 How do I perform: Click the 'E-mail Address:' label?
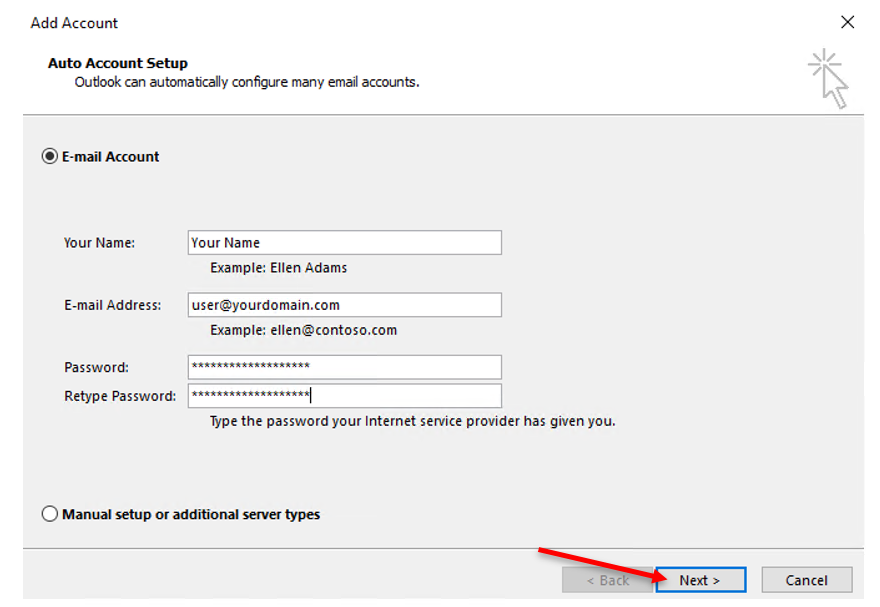pyautogui.click(x=112, y=305)
